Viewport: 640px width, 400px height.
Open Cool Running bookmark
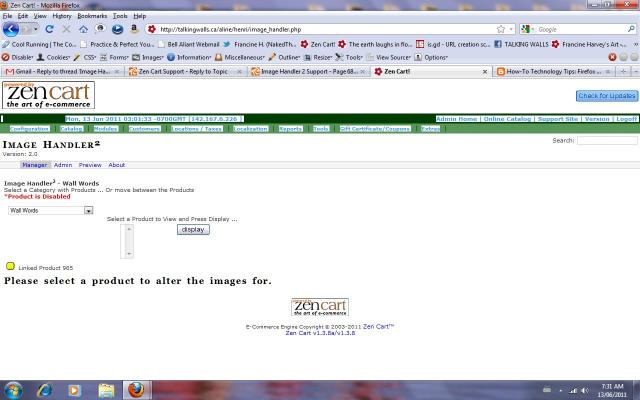click(x=39, y=44)
